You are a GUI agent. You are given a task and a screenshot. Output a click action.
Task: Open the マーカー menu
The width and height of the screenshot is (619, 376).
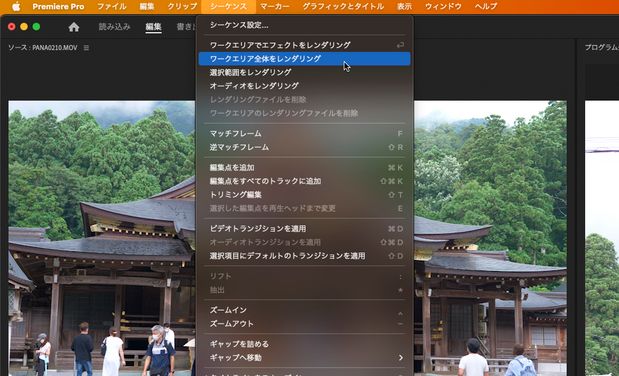click(275, 7)
